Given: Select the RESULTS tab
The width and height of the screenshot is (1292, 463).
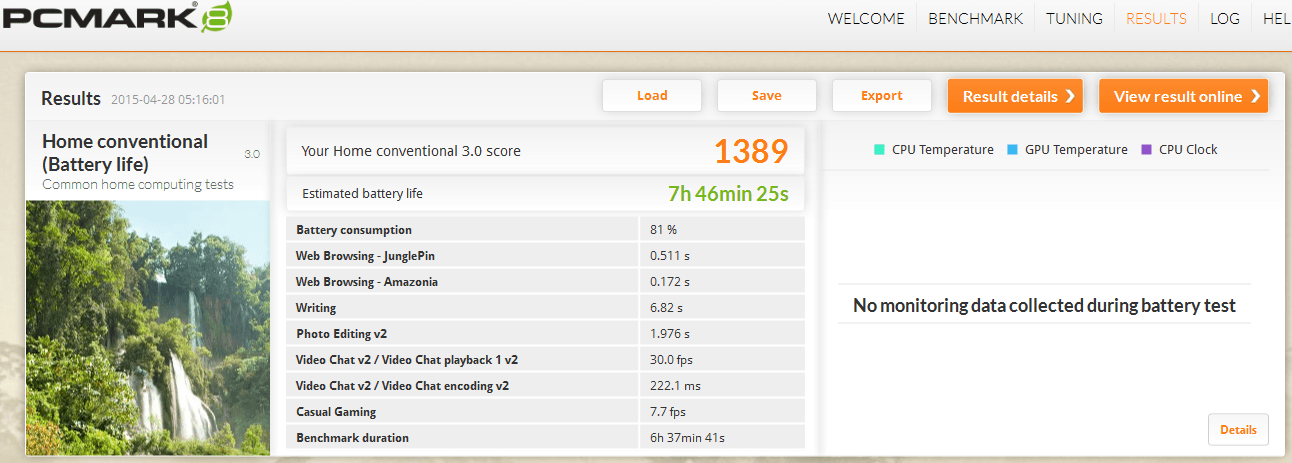Looking at the screenshot, I should [x=1156, y=18].
